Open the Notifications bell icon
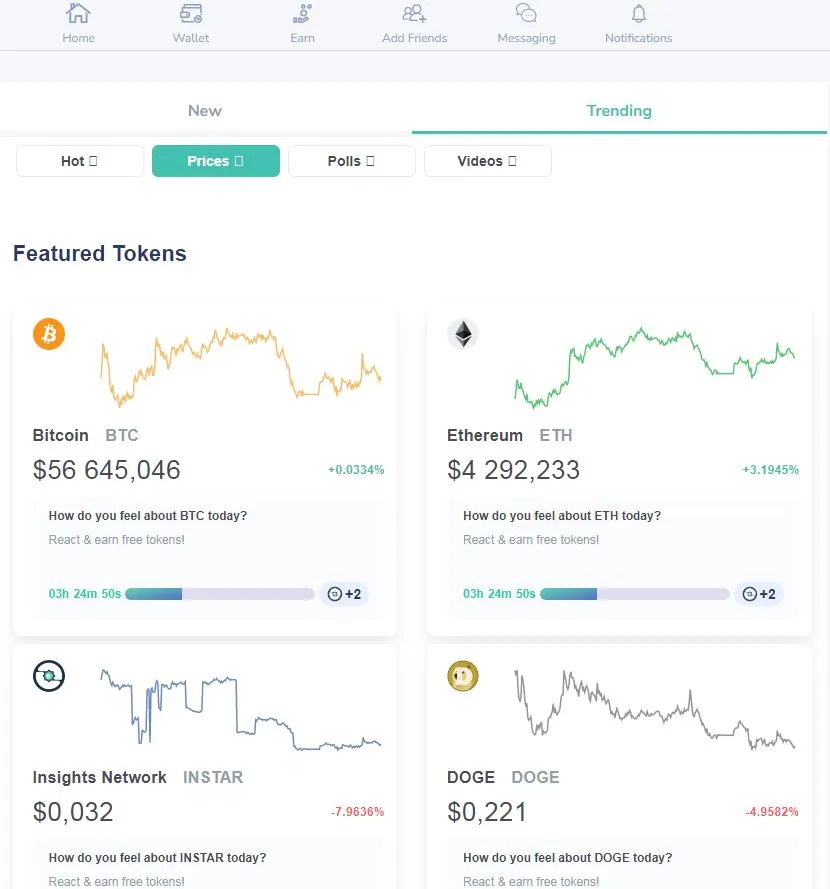 click(x=639, y=13)
